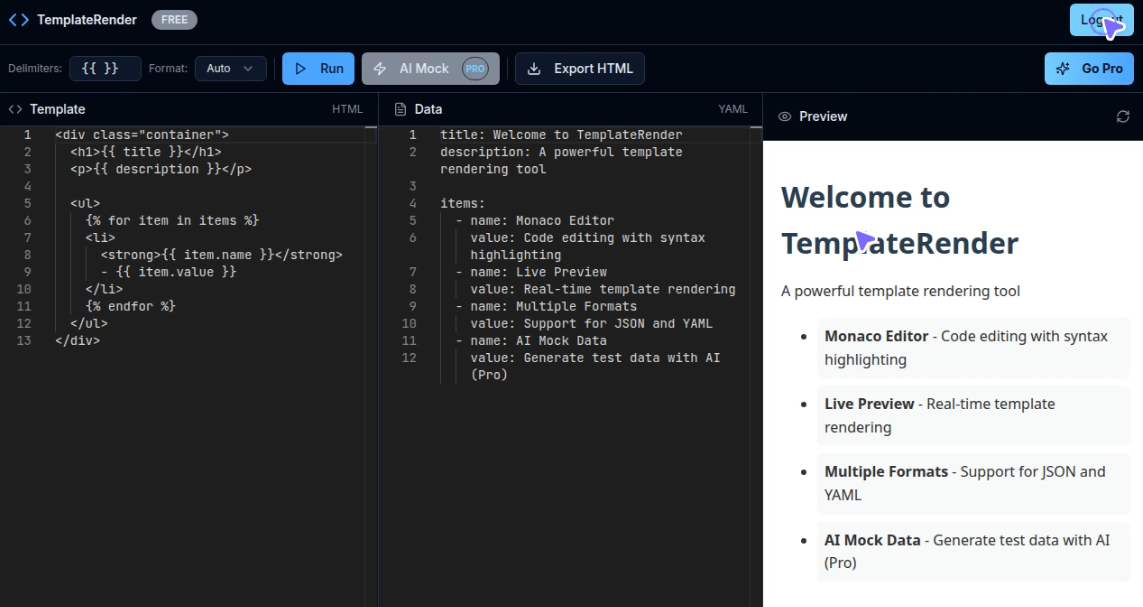Click the sparkles icon on Go Pro button
The width and height of the screenshot is (1143, 607).
pyautogui.click(x=1063, y=68)
